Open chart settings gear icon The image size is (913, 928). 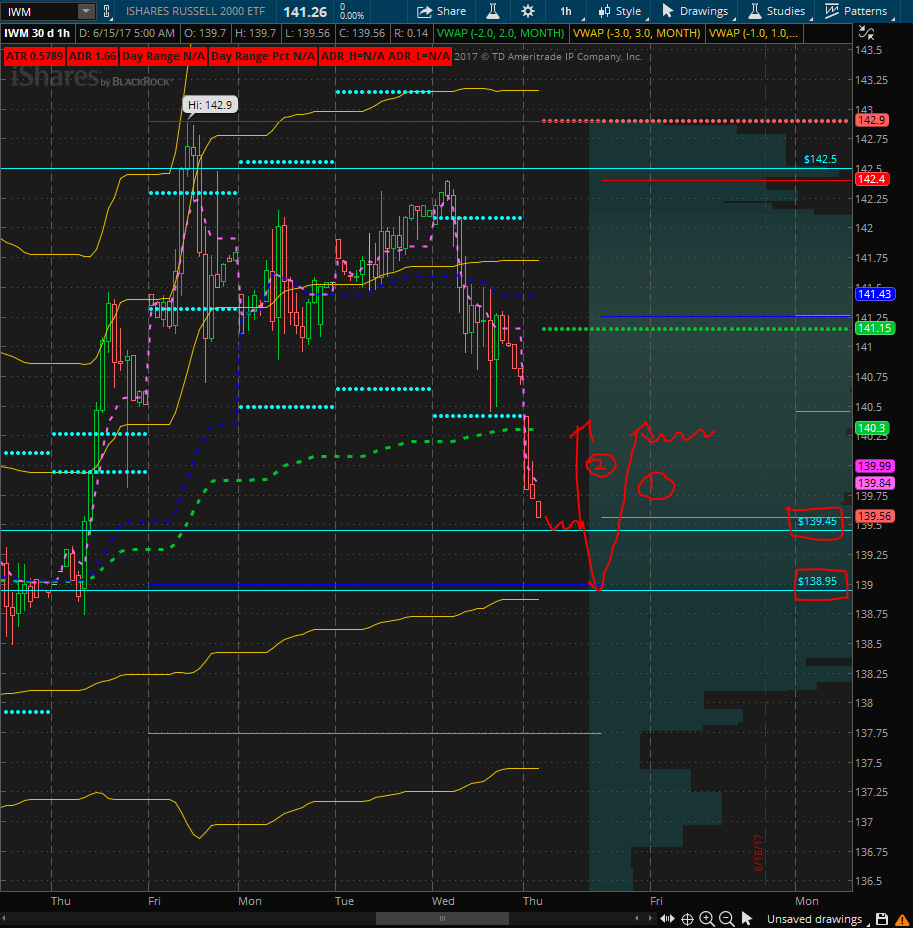point(528,11)
